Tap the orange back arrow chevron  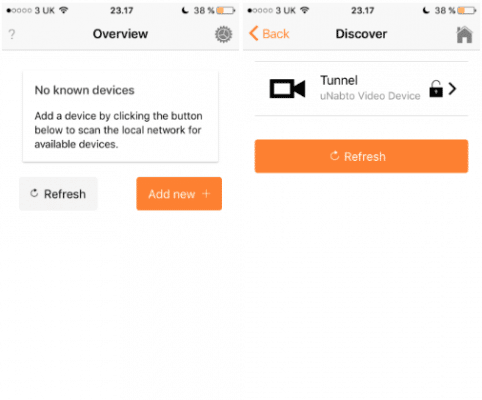click(x=254, y=34)
